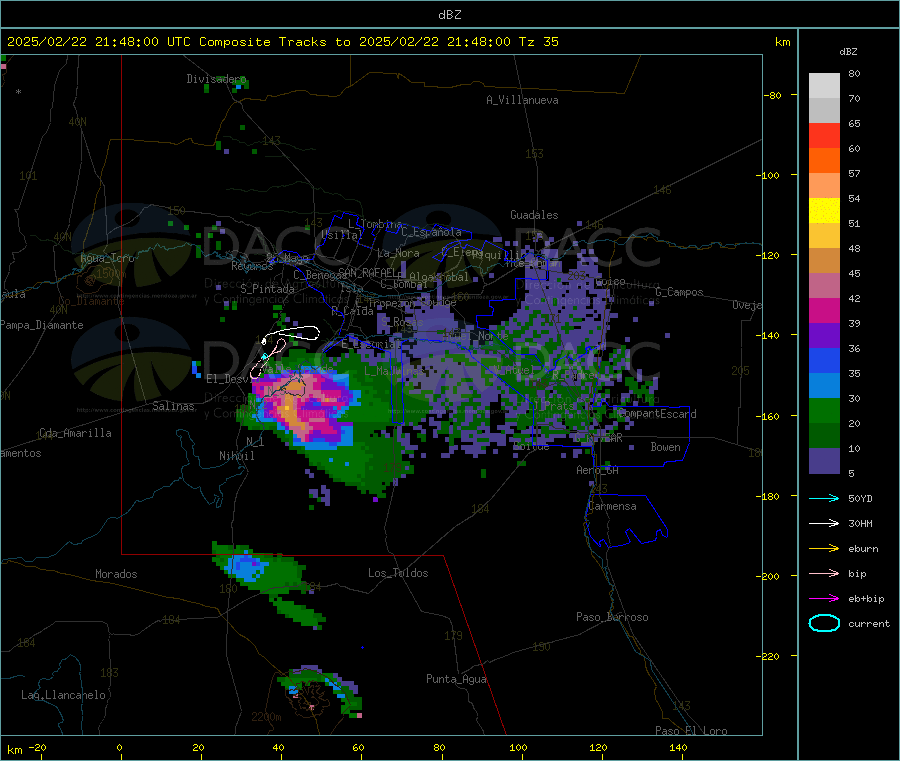Click the '60' km tick on bottom axis
The image size is (900, 761).
358,747
